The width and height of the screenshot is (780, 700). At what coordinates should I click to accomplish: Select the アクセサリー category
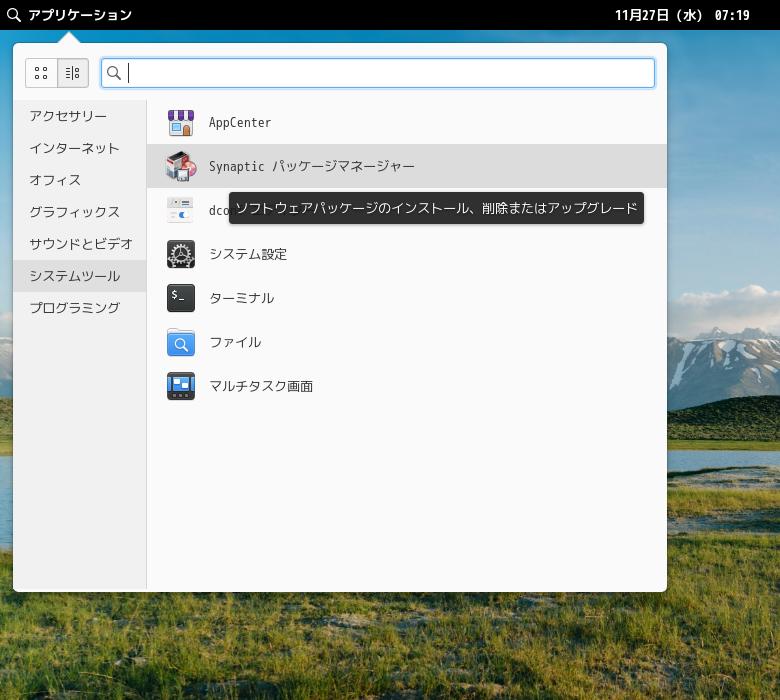point(68,116)
